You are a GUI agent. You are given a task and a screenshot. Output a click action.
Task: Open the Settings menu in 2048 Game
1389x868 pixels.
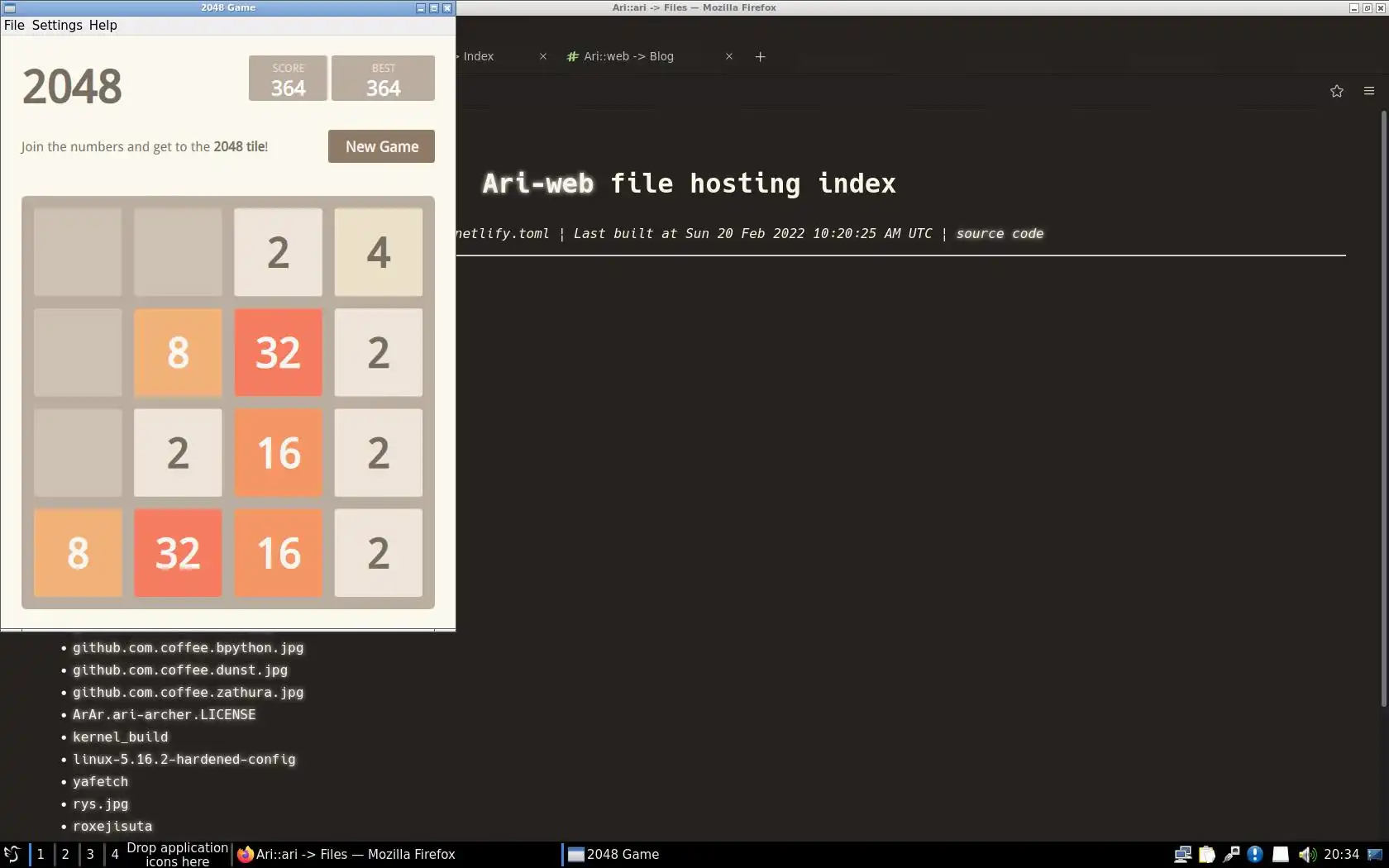[57, 25]
